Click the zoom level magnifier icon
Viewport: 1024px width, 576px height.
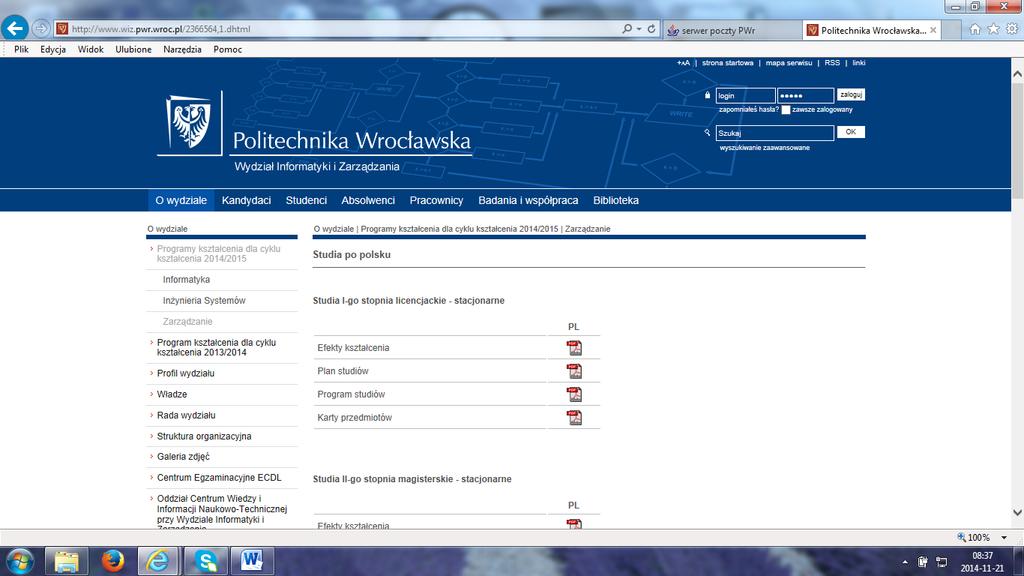961,537
